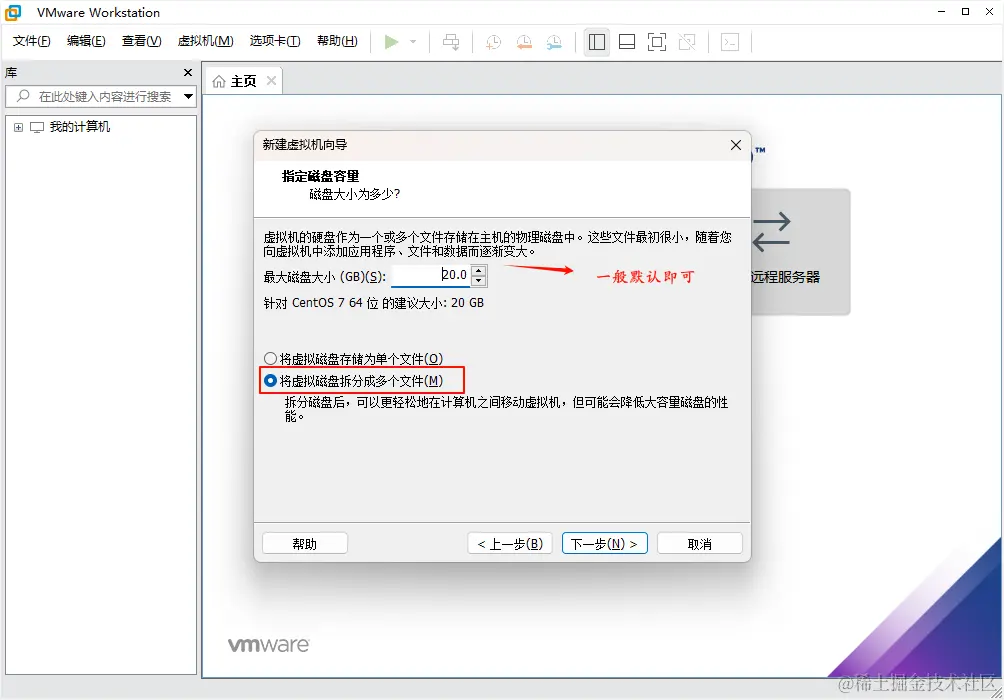Click the 指定磁盘容量 heading text

click(320, 176)
